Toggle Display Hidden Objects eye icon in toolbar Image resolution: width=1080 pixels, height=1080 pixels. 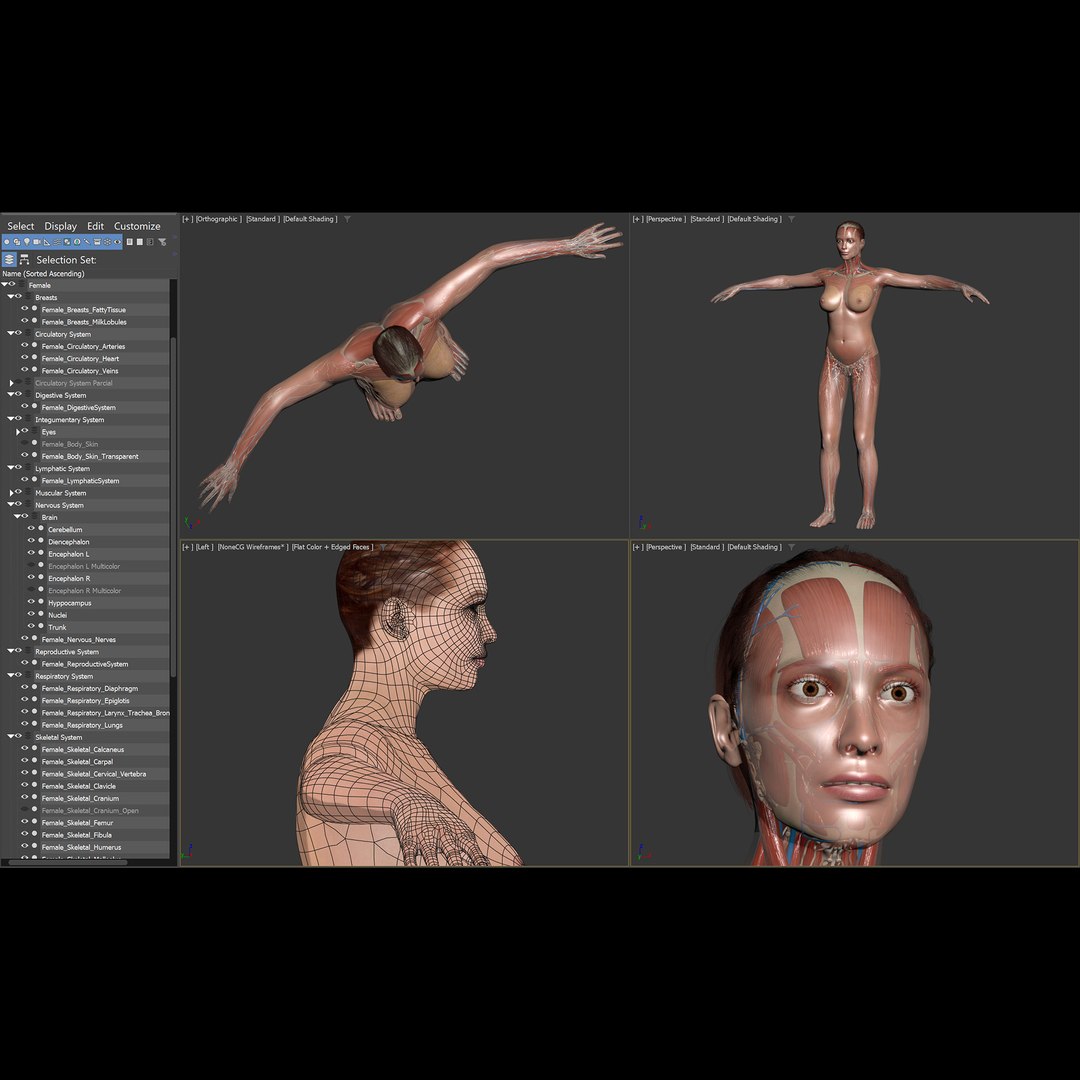[x=118, y=242]
